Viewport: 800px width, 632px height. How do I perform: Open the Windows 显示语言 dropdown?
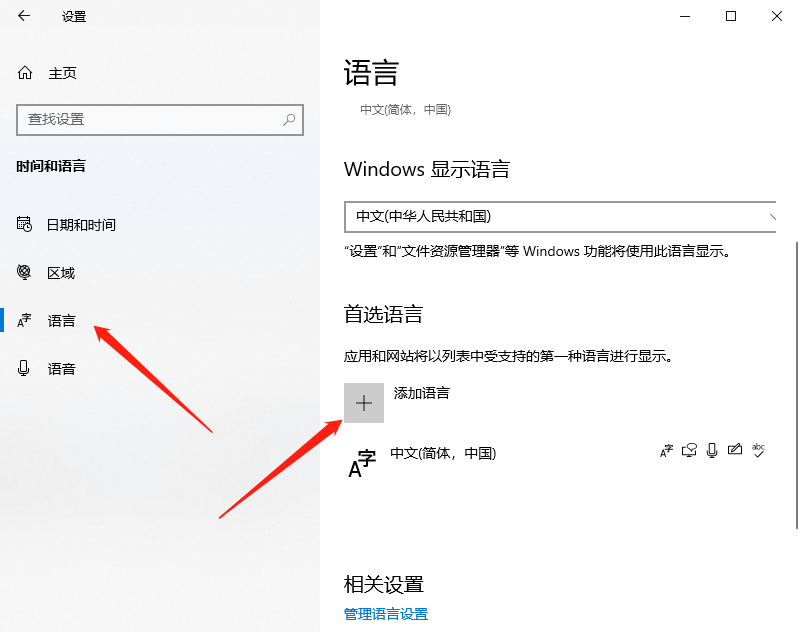click(x=560, y=217)
